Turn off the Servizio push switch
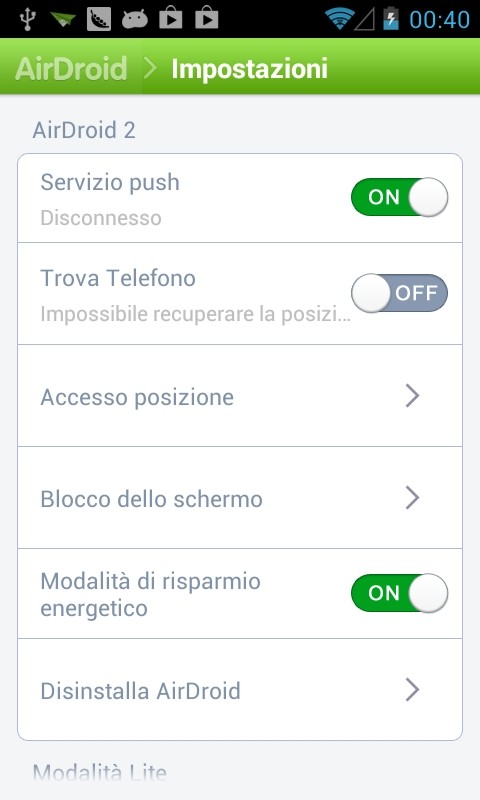 point(399,197)
